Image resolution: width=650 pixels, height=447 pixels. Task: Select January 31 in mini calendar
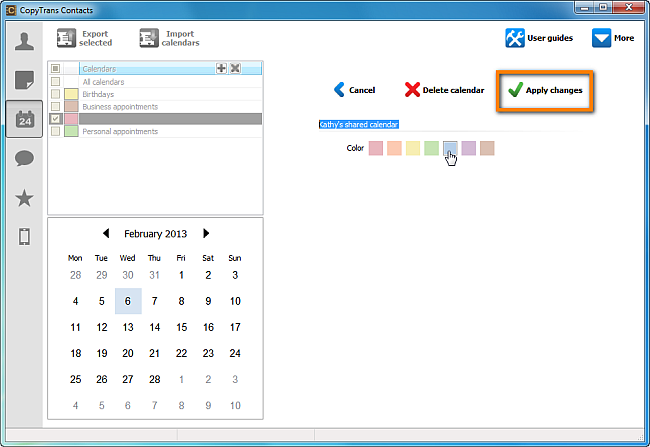click(x=155, y=275)
